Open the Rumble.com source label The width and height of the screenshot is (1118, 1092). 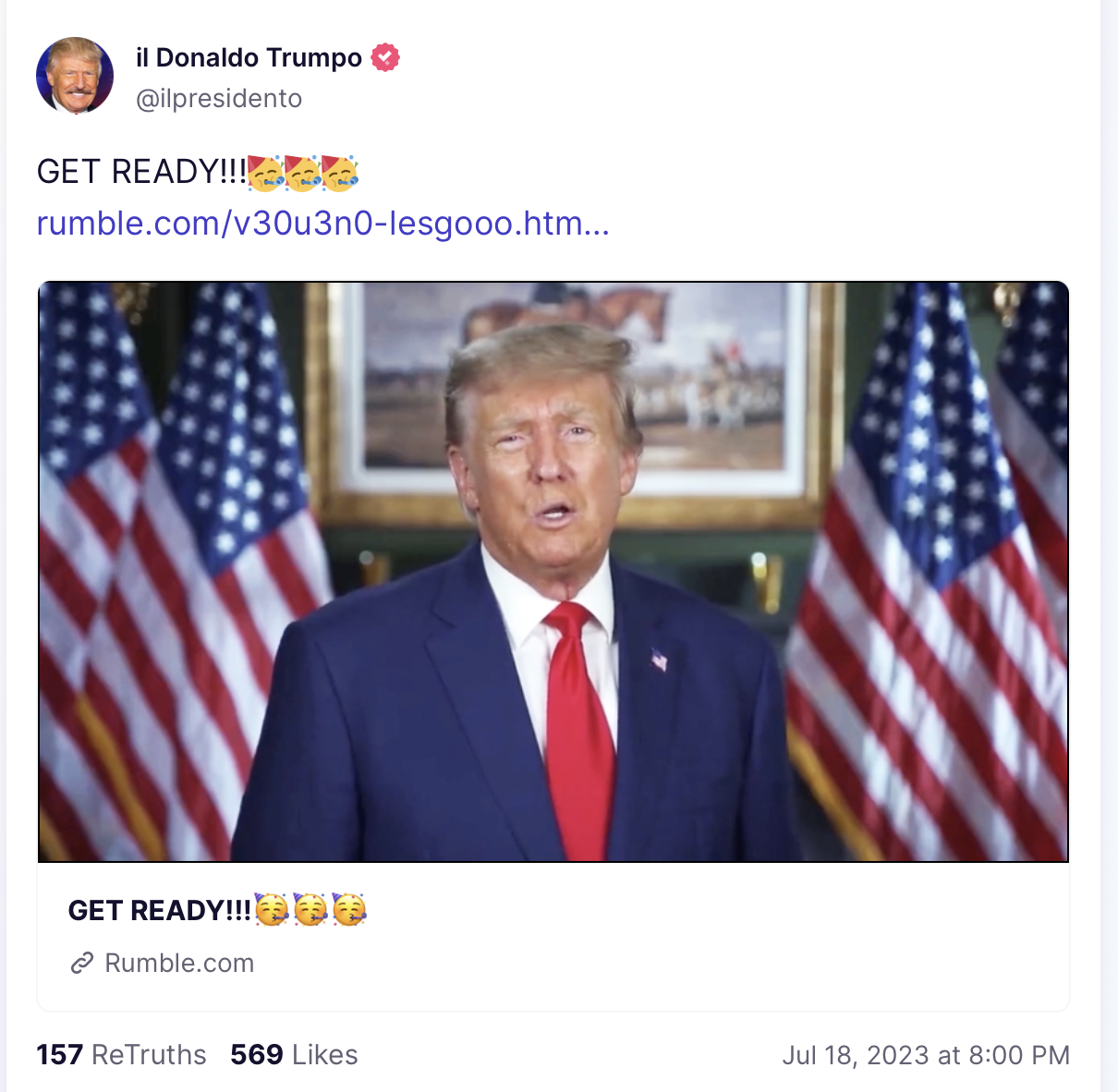click(x=179, y=964)
